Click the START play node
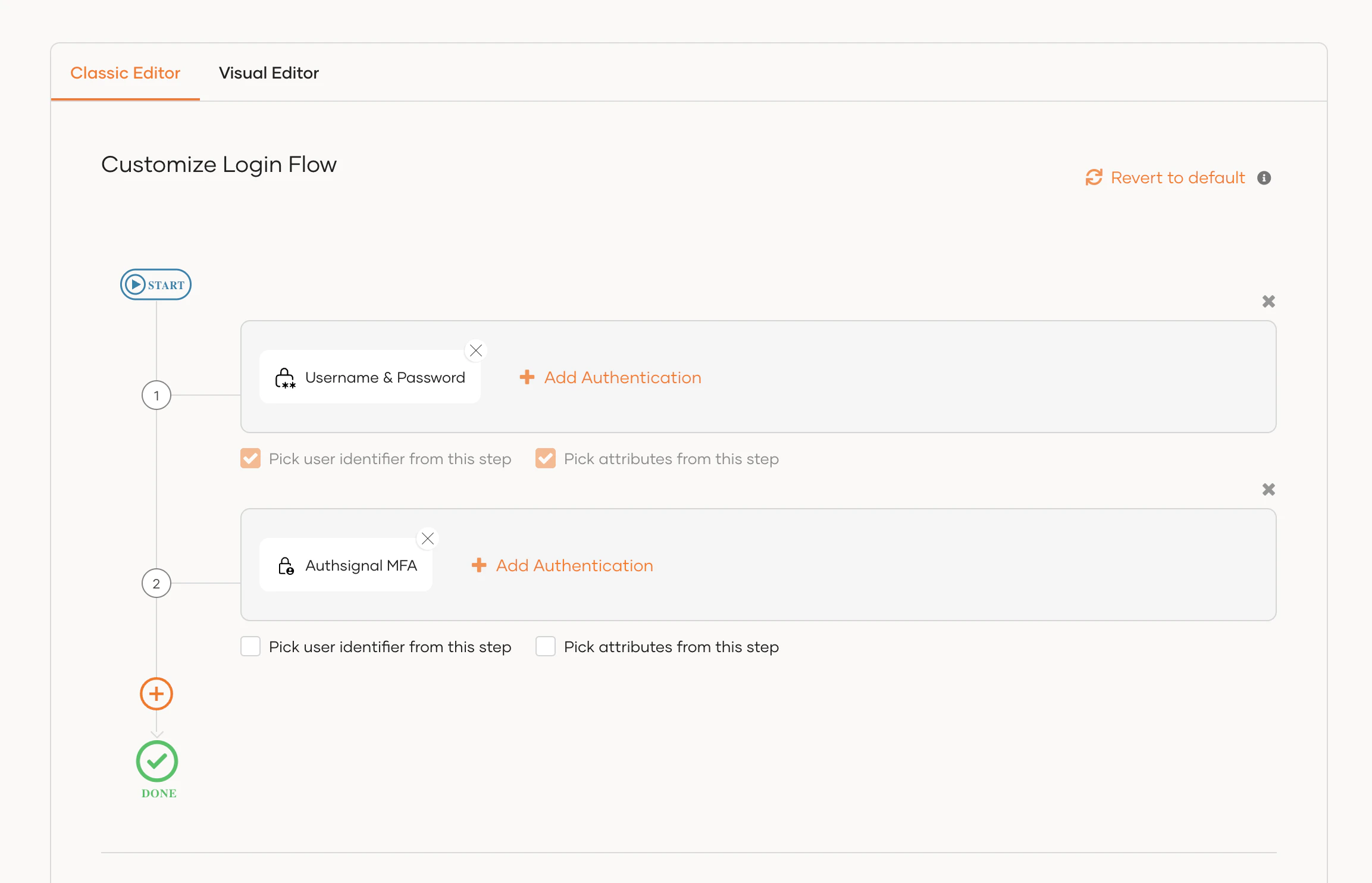This screenshot has width=1372, height=883. pyautogui.click(x=155, y=284)
